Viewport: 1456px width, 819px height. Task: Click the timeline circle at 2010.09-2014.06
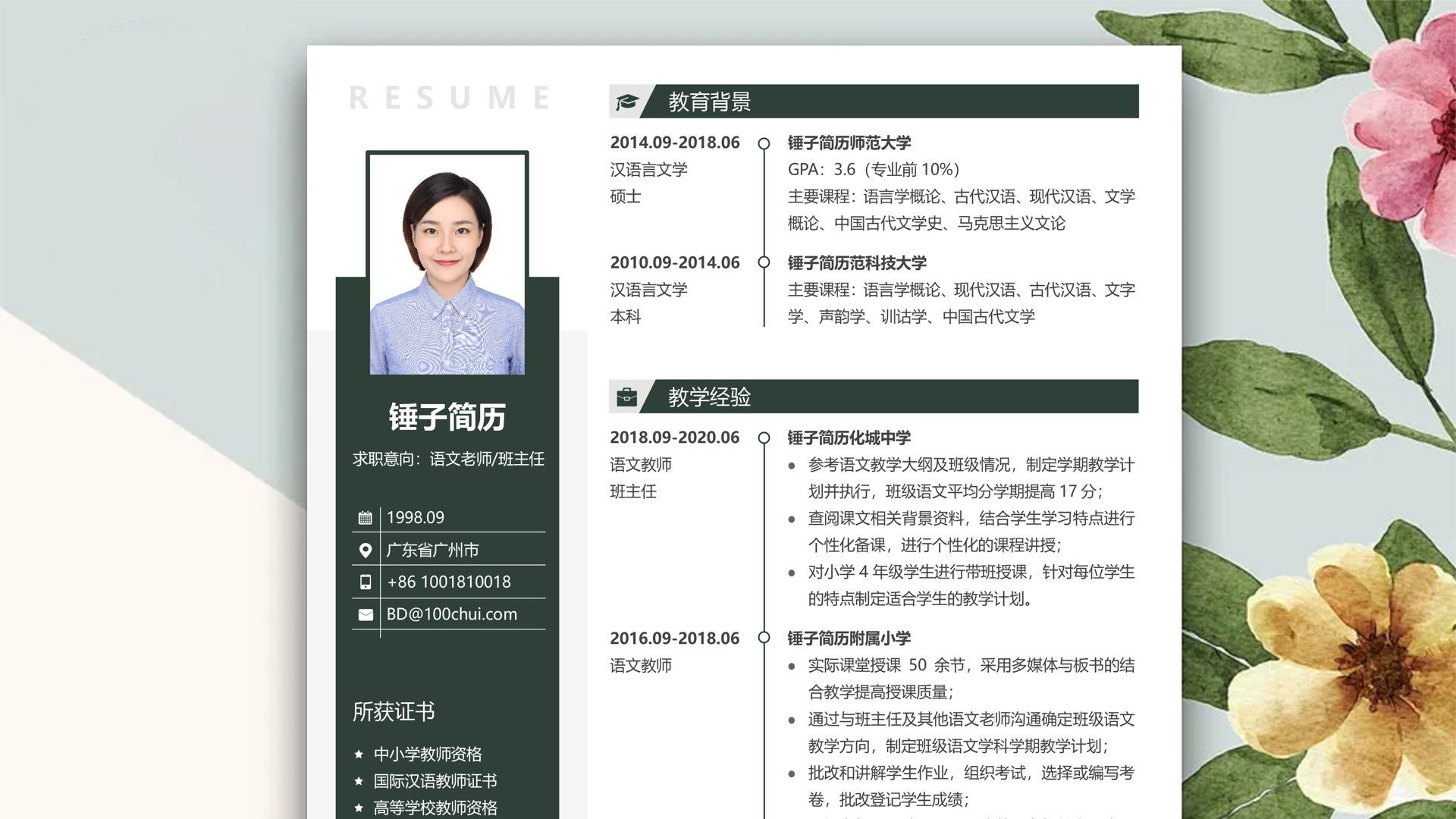click(x=764, y=262)
